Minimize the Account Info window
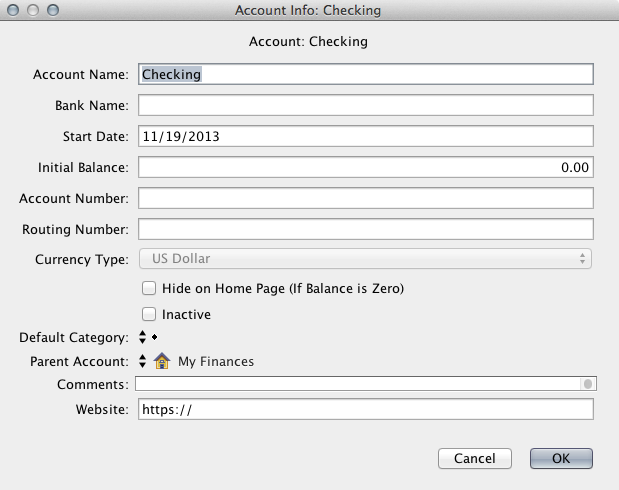 point(32,10)
